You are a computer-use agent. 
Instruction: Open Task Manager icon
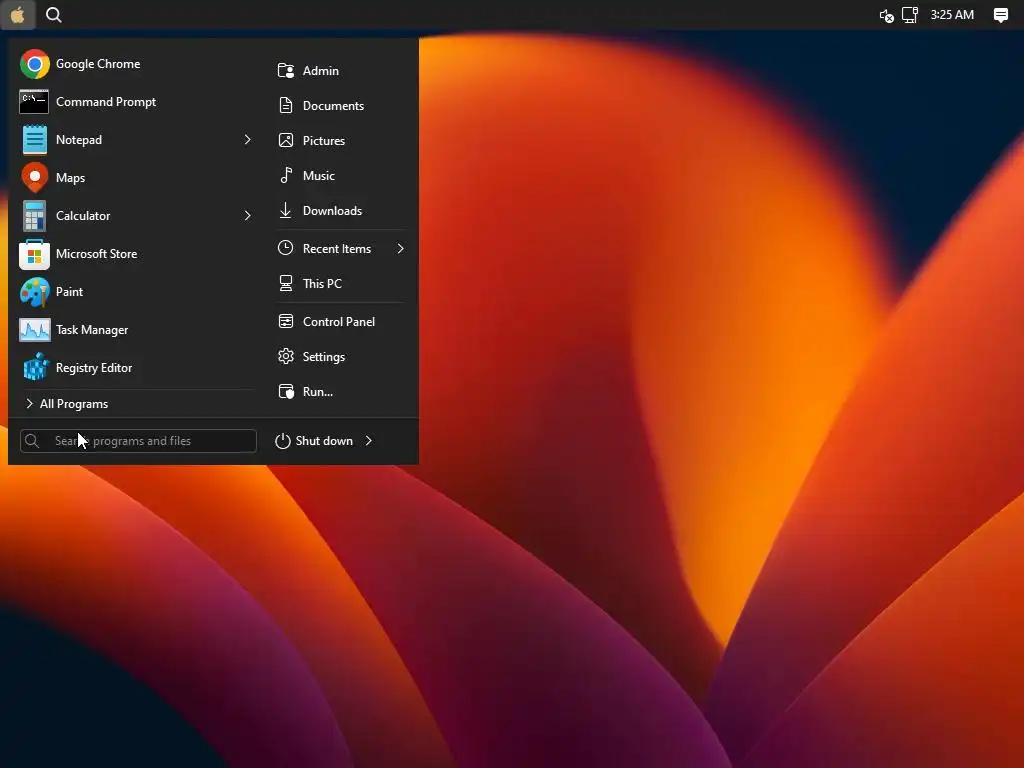click(35, 330)
